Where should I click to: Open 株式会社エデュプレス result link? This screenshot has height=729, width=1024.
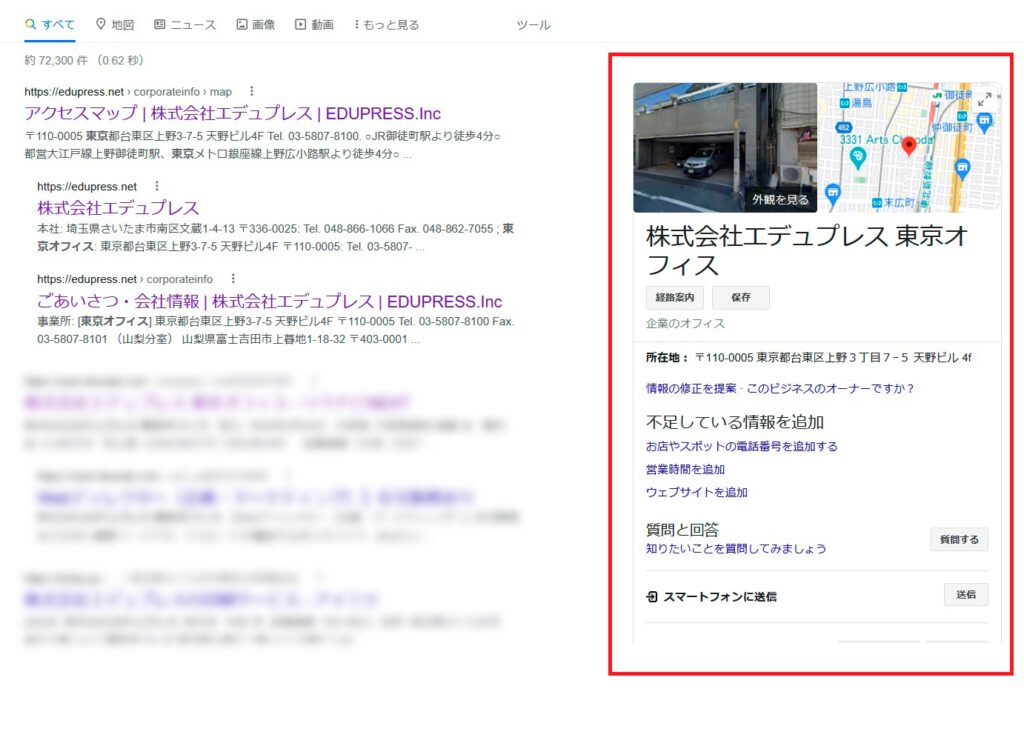click(118, 208)
